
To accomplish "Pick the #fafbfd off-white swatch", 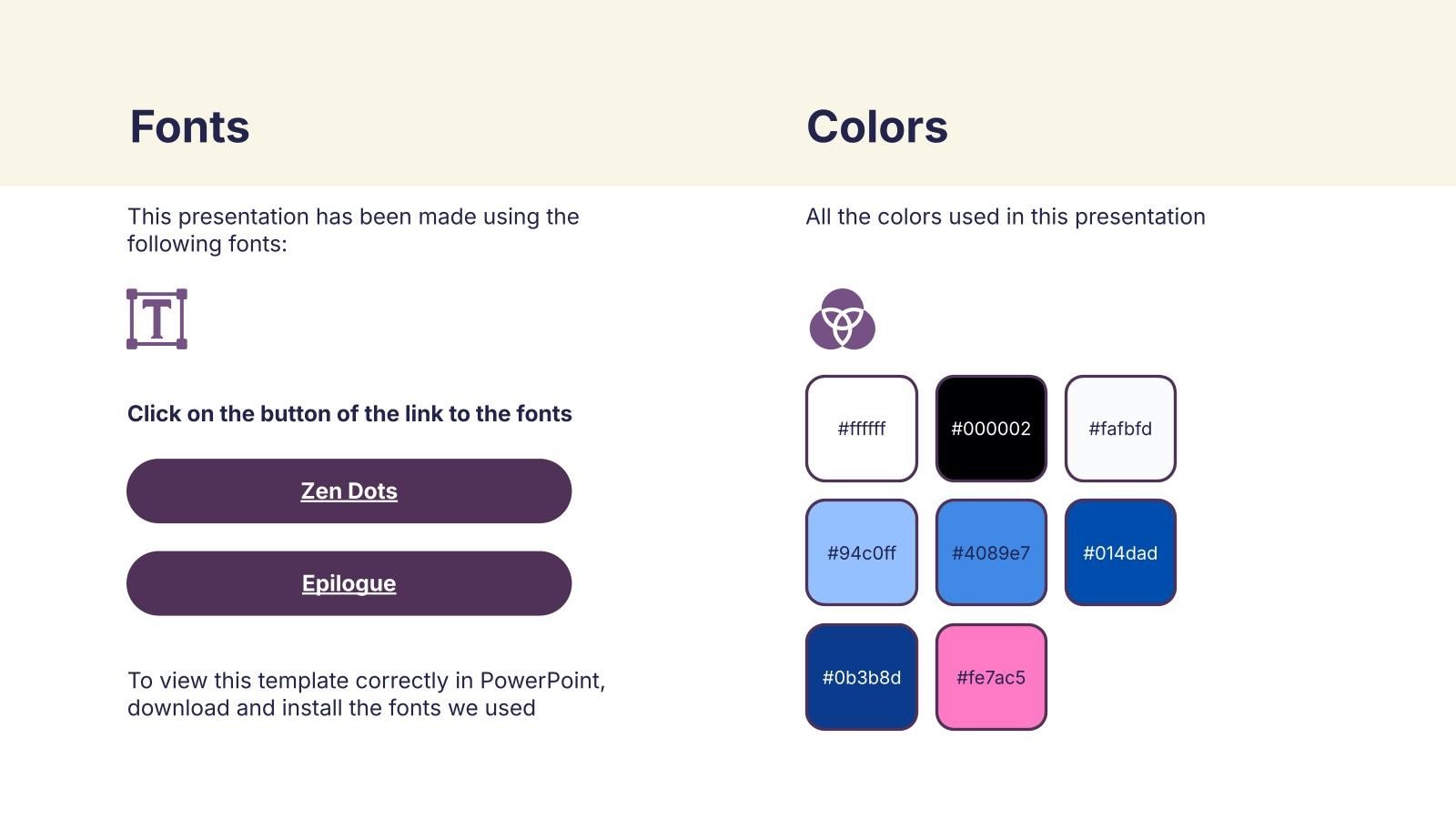I will (x=1120, y=429).
